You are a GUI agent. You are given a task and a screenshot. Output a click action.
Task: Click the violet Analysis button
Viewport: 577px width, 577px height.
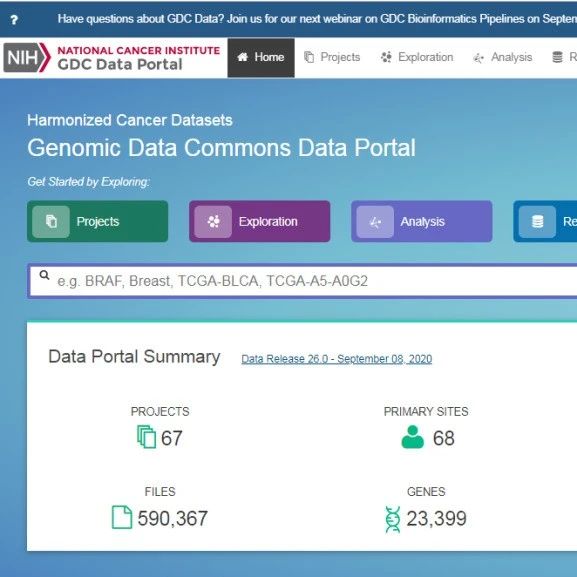coord(422,221)
